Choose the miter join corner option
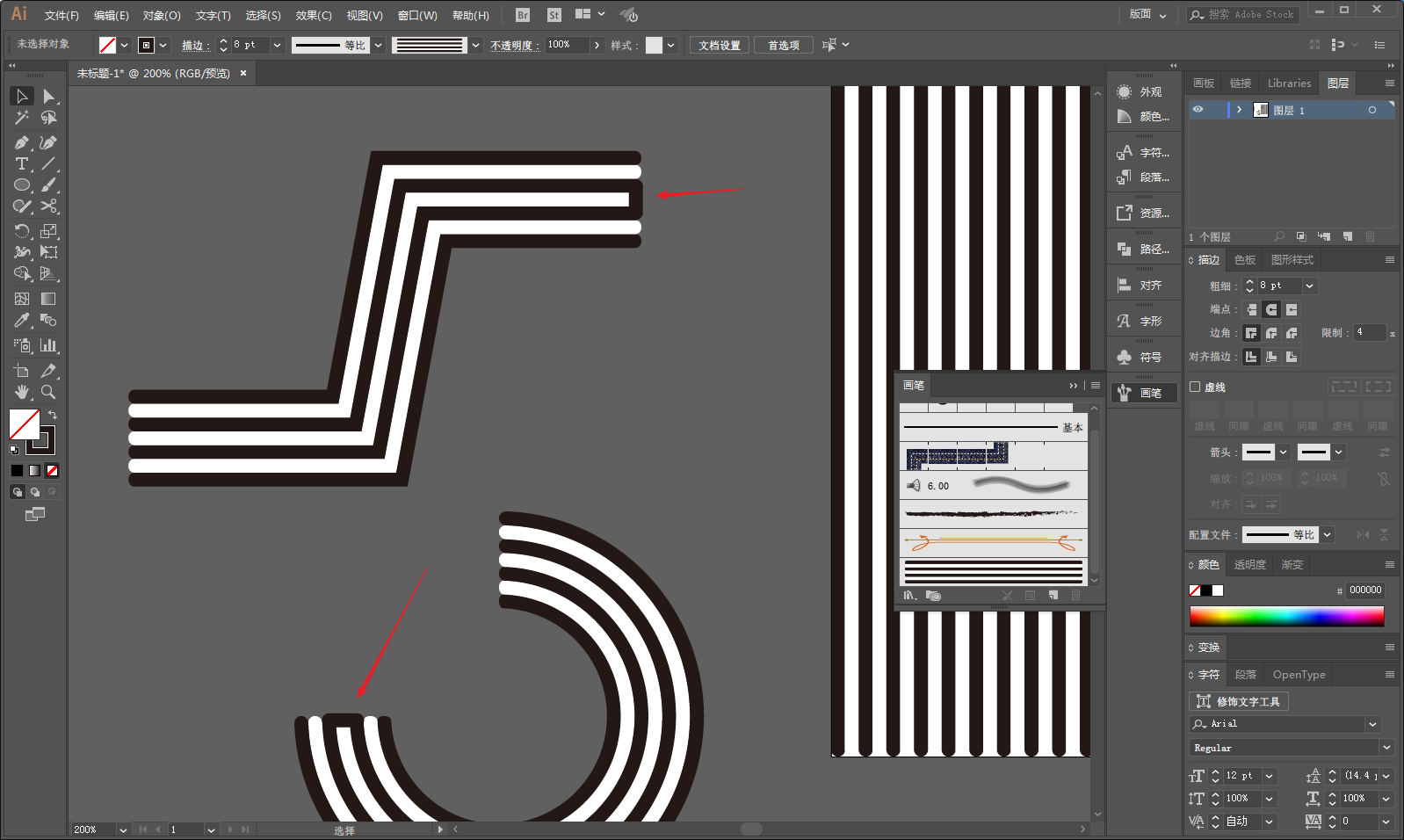The image size is (1404, 840). (1251, 333)
